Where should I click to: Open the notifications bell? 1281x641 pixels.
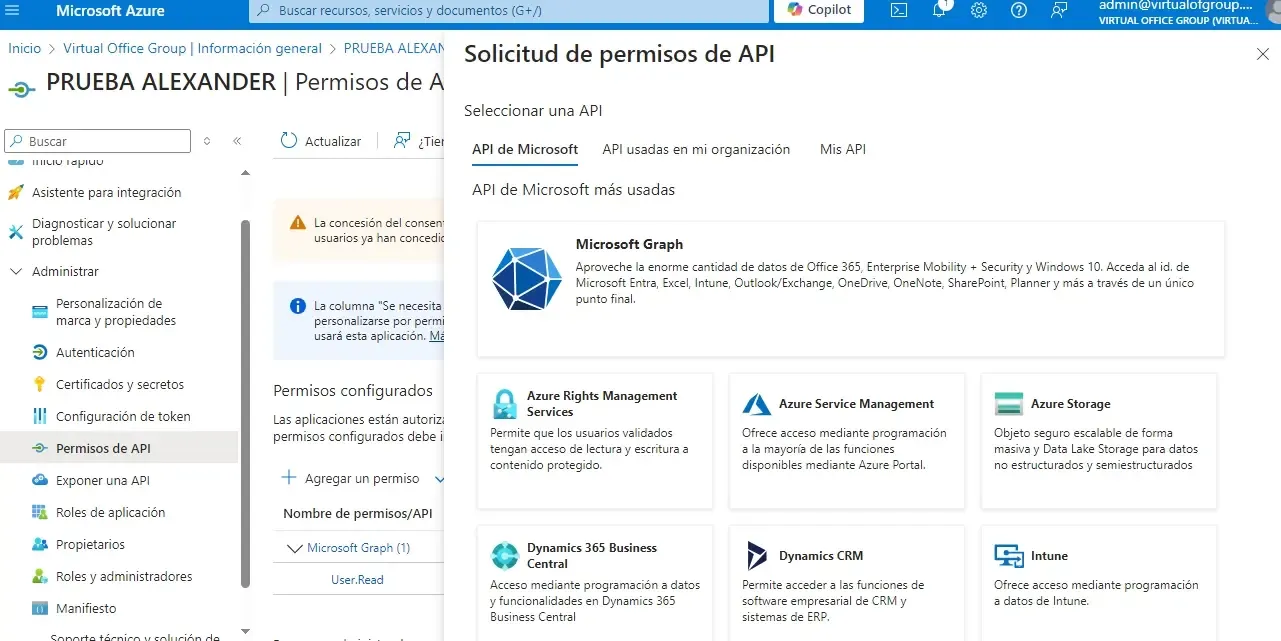point(939,10)
